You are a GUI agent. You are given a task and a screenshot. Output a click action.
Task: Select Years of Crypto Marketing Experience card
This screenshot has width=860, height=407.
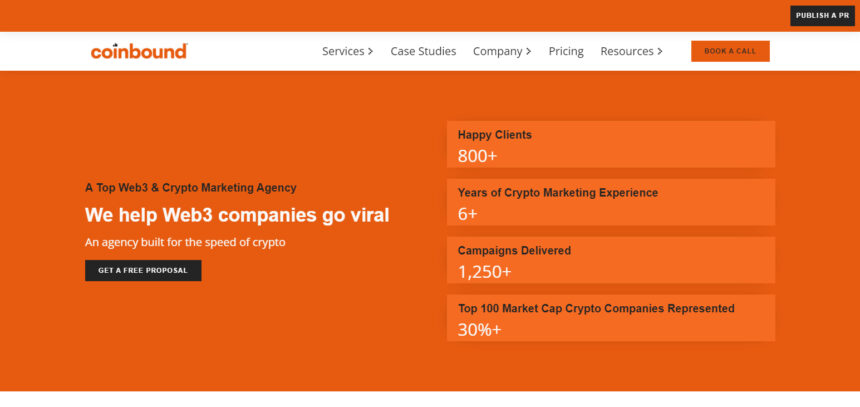click(611, 202)
